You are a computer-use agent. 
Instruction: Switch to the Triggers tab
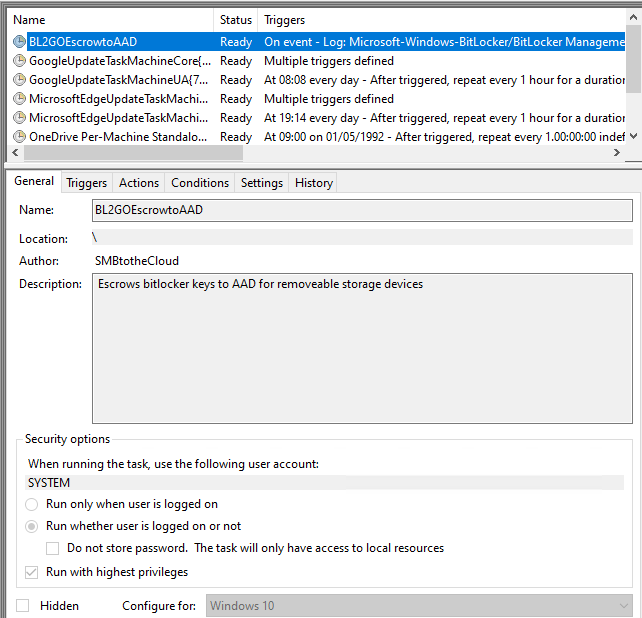(x=86, y=183)
